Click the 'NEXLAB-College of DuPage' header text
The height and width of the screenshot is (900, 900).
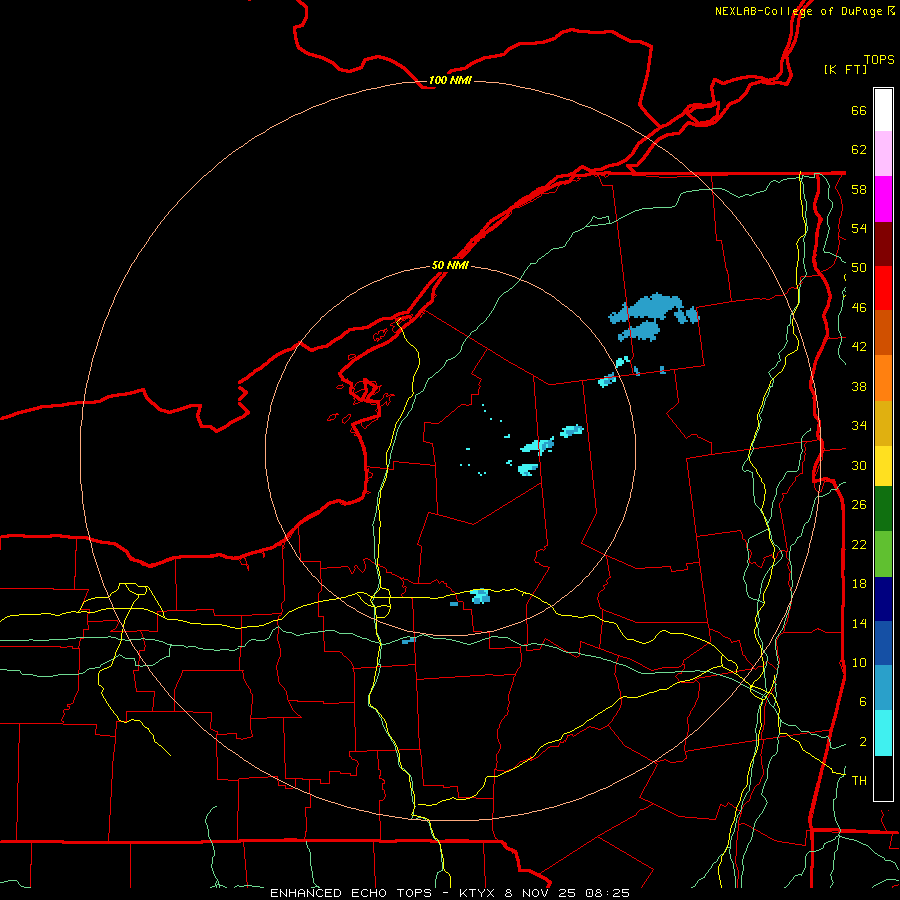click(x=798, y=11)
